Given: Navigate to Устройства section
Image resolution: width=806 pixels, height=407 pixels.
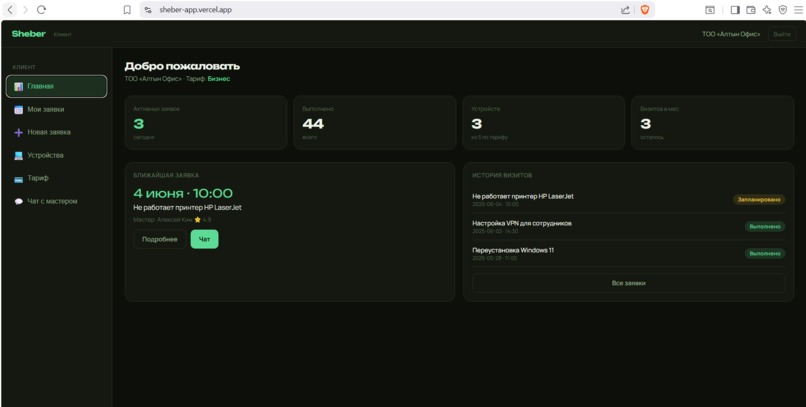Looking at the screenshot, I should pyautogui.click(x=57, y=156).
